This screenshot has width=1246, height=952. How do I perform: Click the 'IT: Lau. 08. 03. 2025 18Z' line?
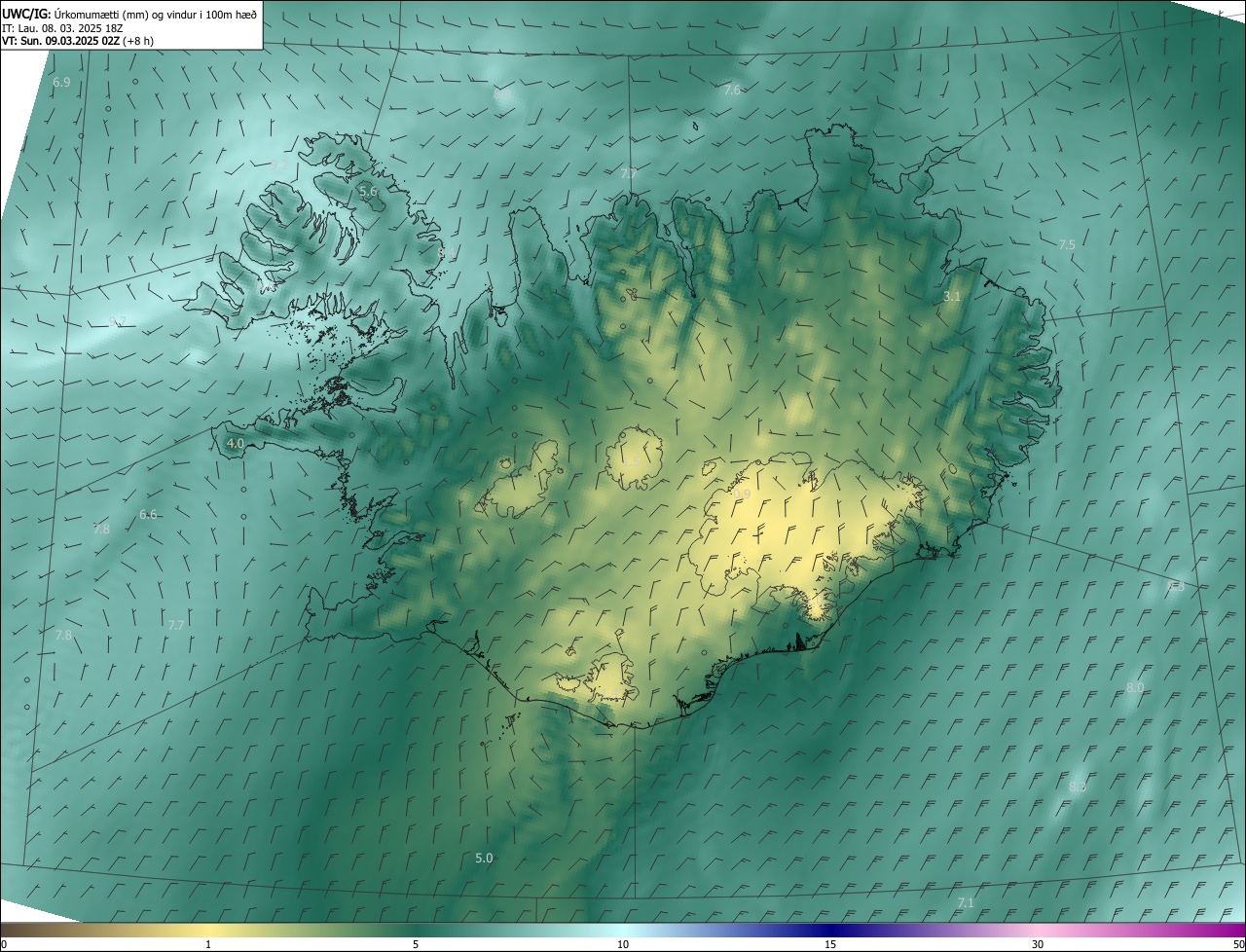pyautogui.click(x=62, y=28)
